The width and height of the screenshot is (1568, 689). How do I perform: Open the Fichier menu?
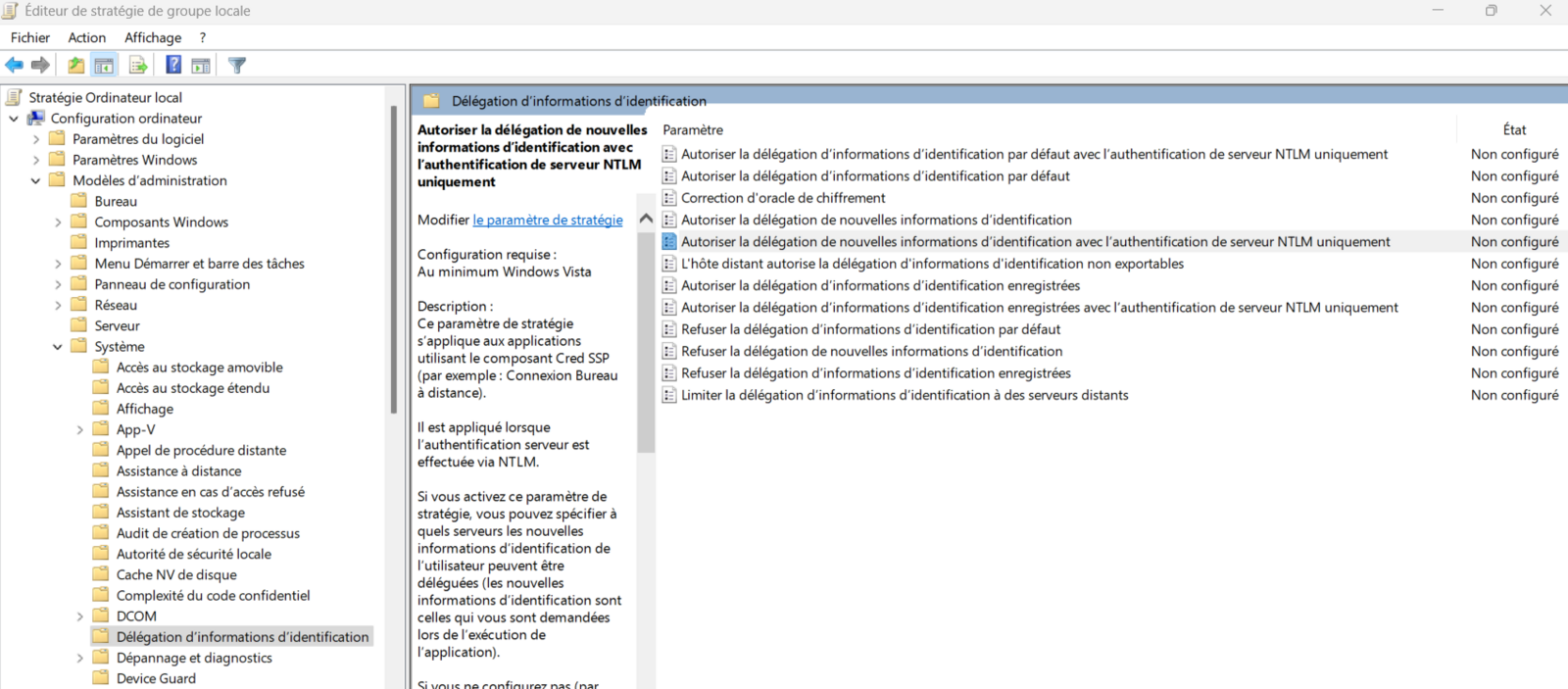coord(30,37)
